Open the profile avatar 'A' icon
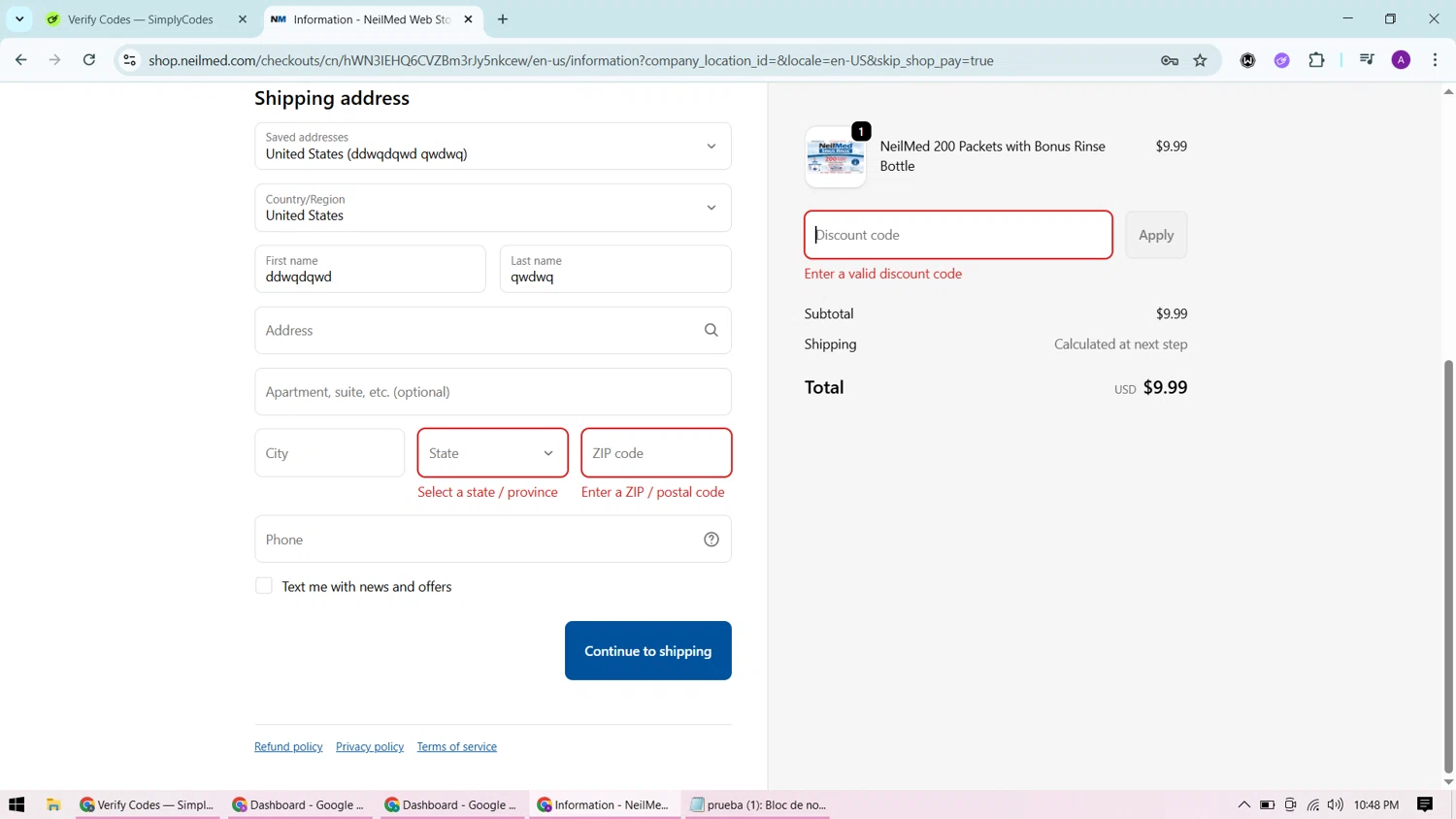Image resolution: width=1456 pixels, height=819 pixels. click(1401, 60)
